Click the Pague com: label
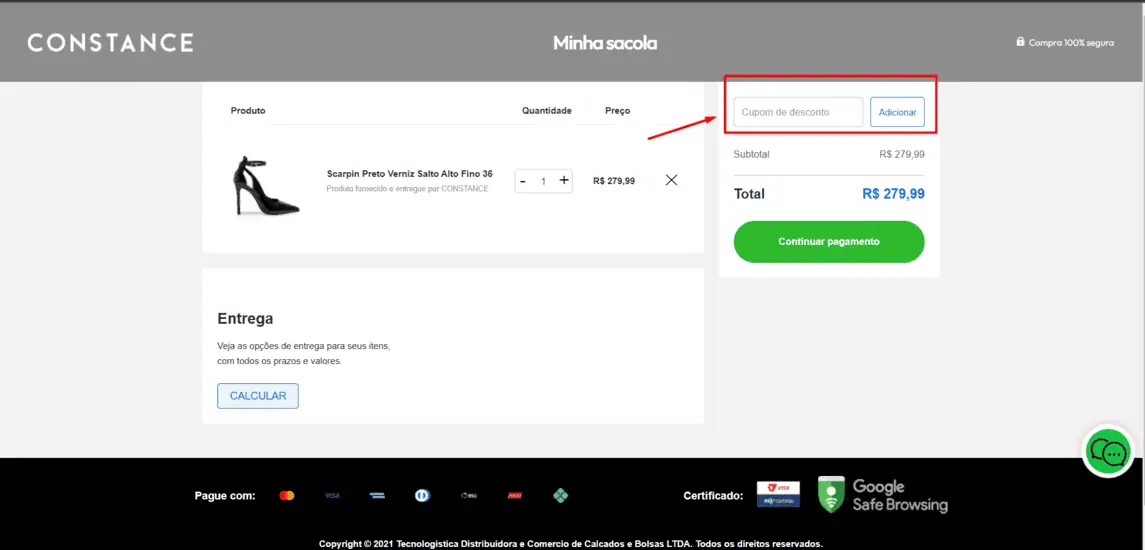The image size is (1145, 550). [225, 496]
